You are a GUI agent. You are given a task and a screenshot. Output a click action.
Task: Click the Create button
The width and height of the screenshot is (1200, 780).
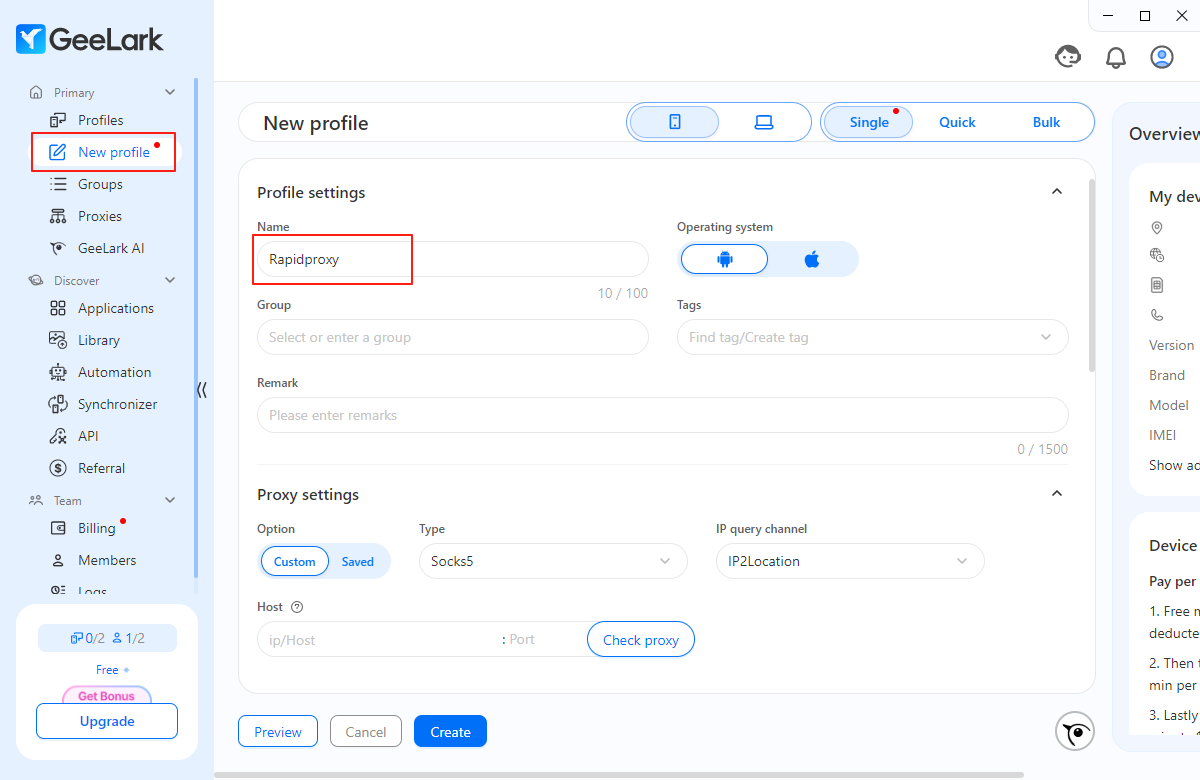[450, 732]
